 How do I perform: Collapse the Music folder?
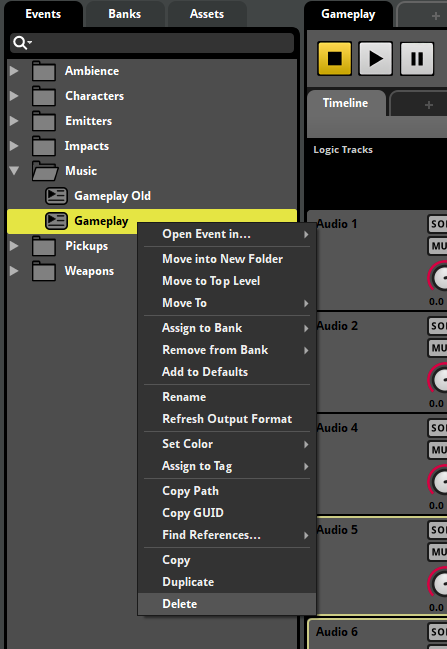[14, 171]
